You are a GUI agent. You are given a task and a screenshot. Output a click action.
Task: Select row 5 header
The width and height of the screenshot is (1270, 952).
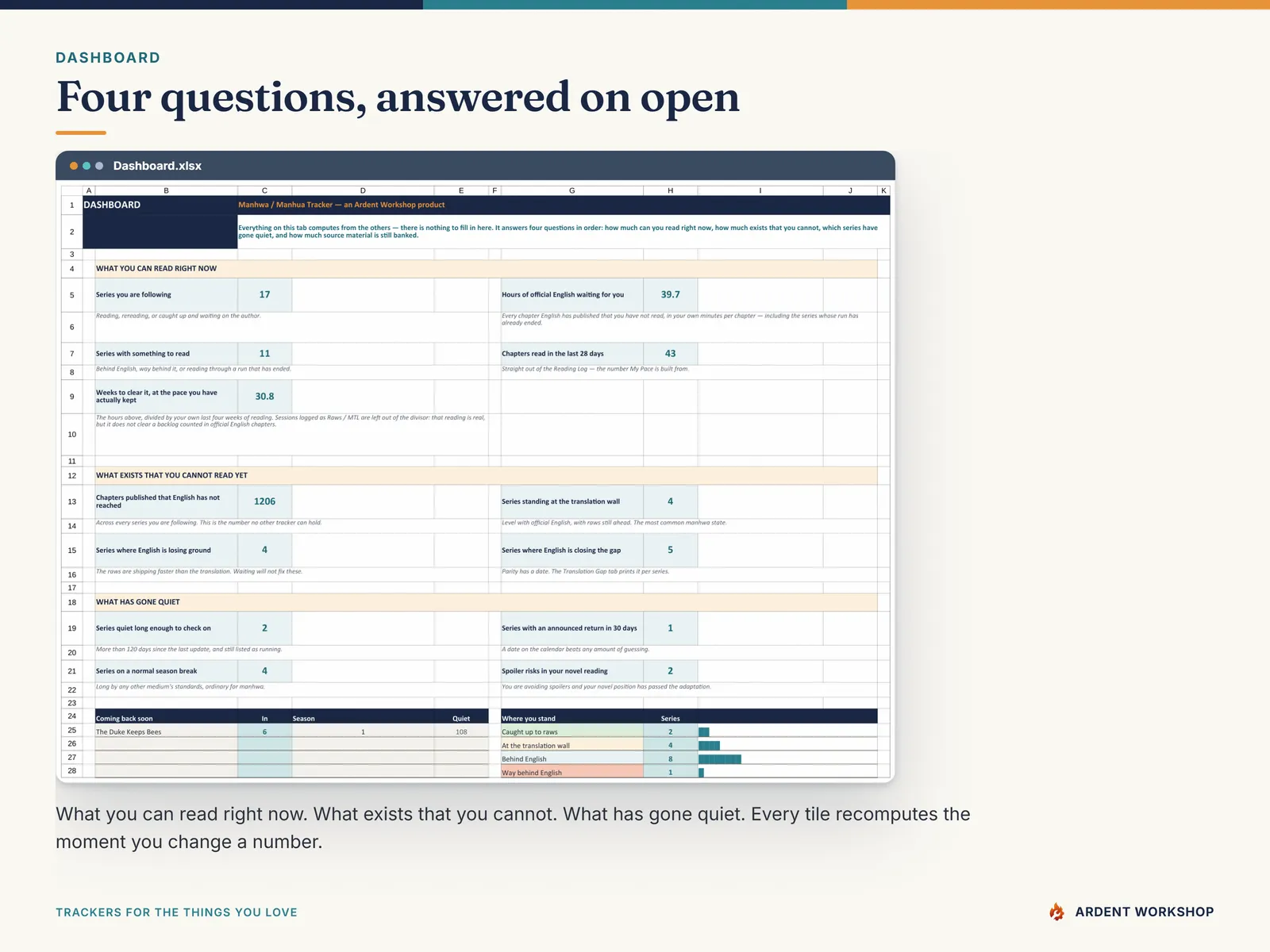(71, 295)
